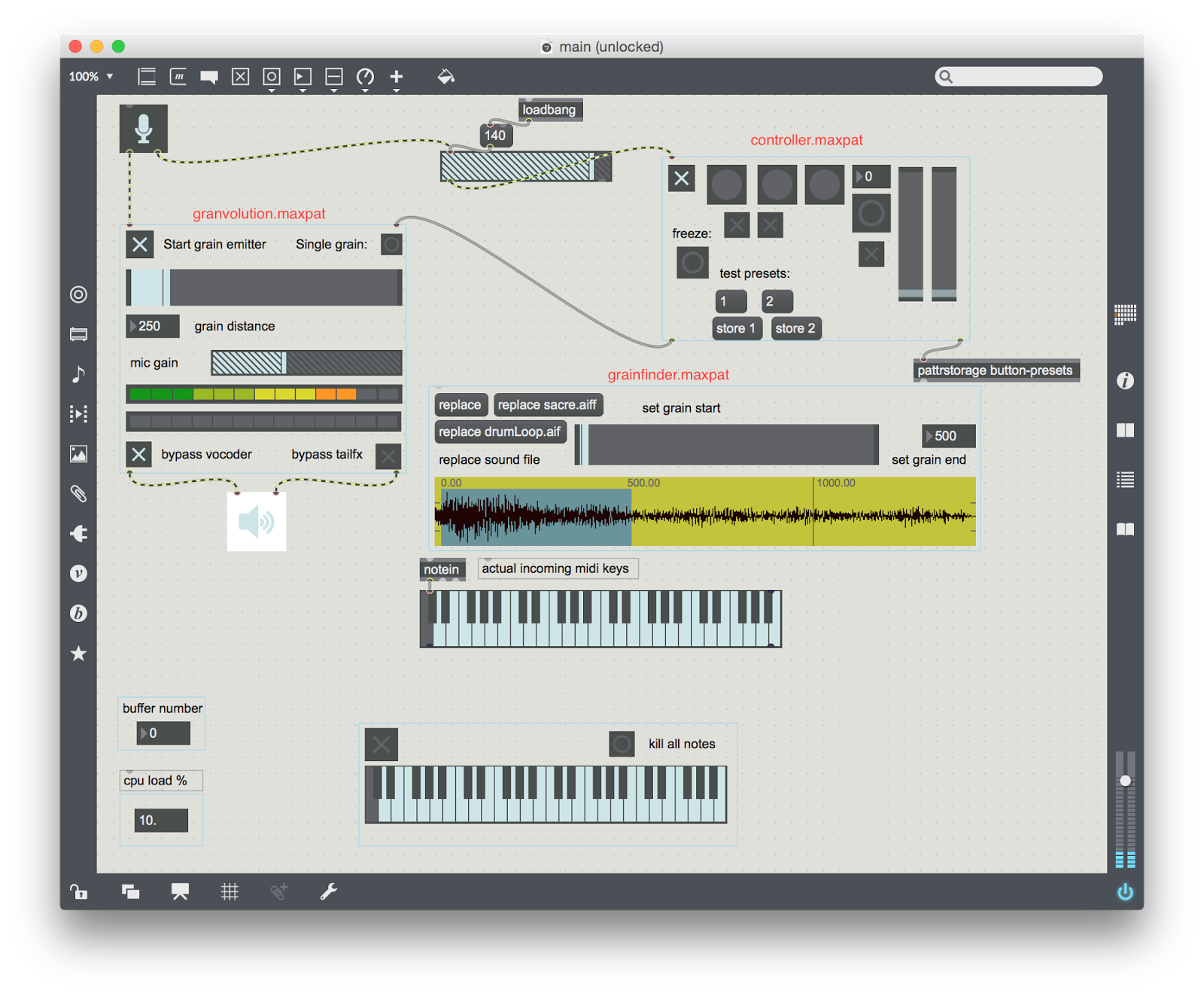Click the first controller round bang button

click(727, 184)
